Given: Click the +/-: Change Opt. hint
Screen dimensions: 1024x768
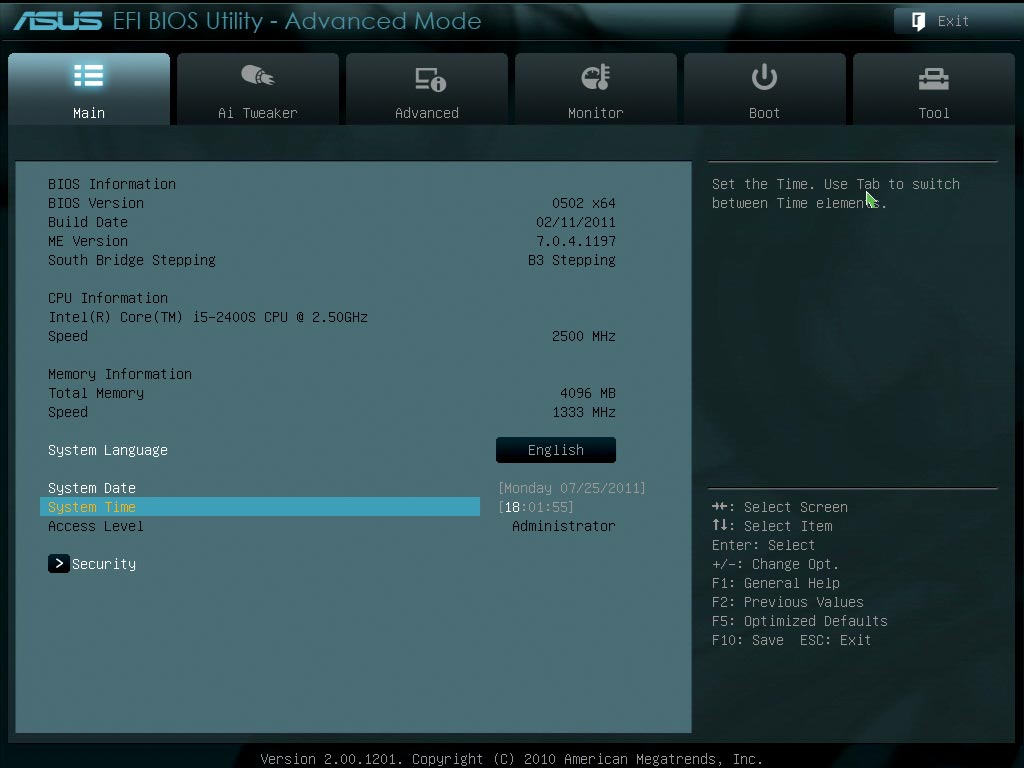Looking at the screenshot, I should pyautogui.click(x=775, y=564).
